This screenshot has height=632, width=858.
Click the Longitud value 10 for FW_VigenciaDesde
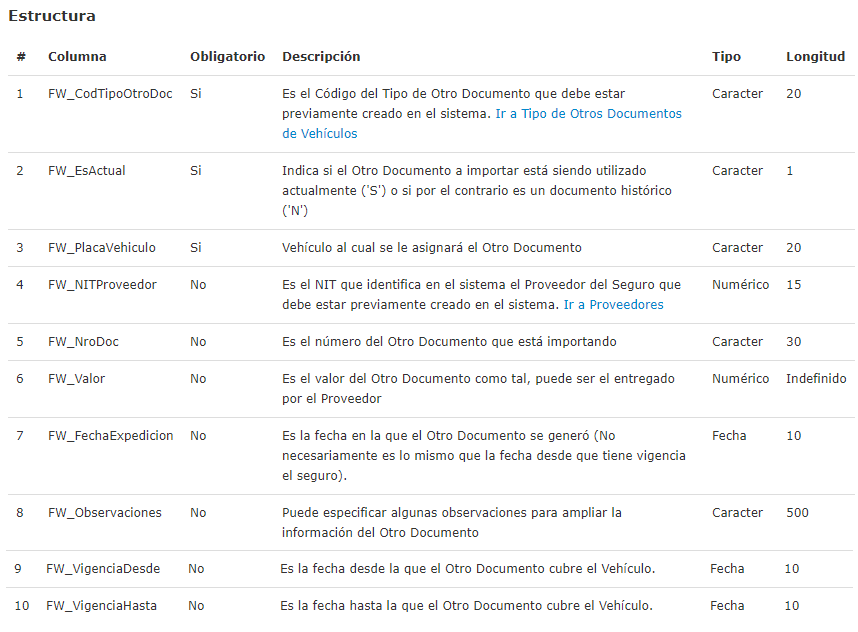(791, 568)
